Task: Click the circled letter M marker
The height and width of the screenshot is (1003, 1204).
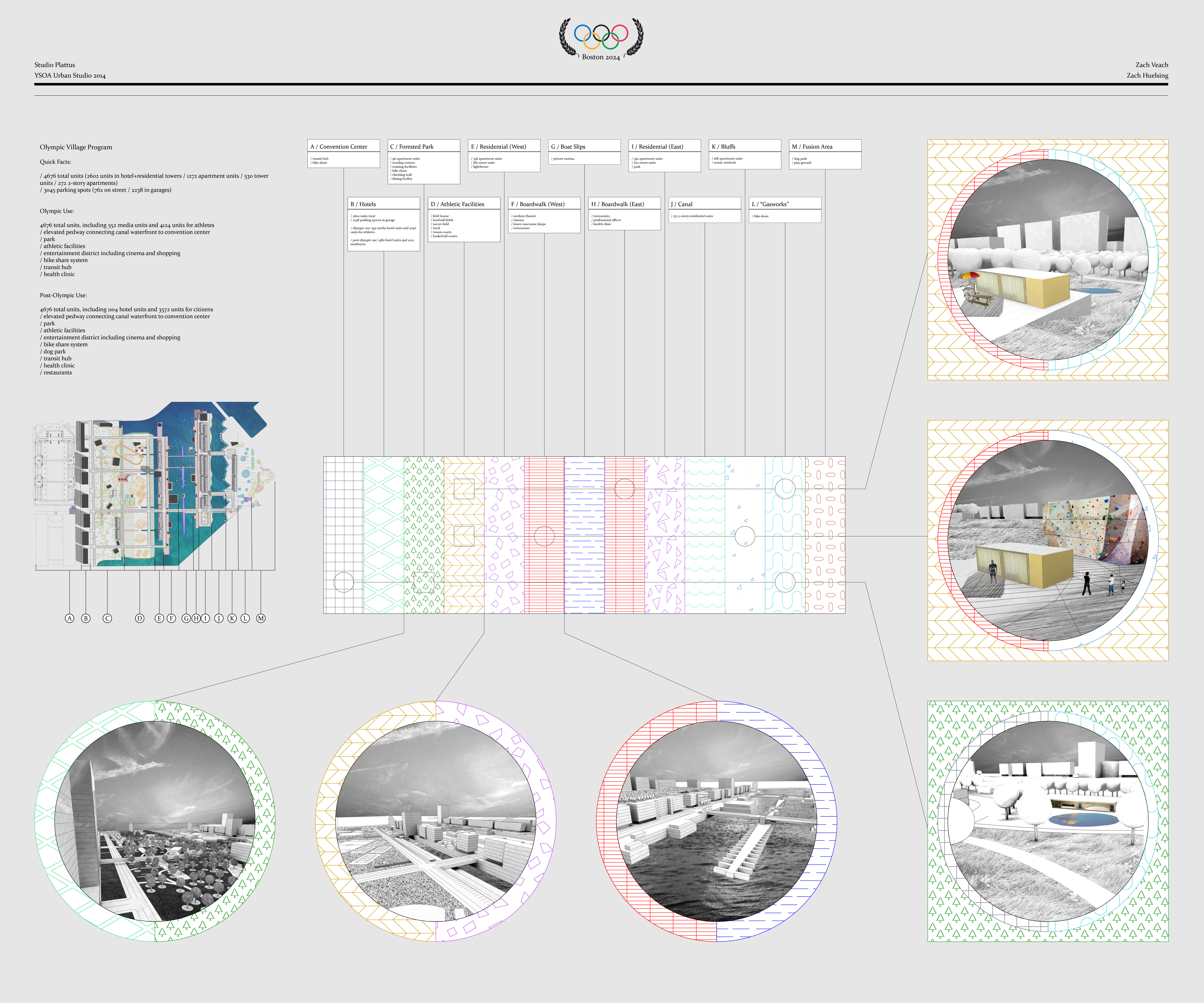Action: (x=261, y=619)
